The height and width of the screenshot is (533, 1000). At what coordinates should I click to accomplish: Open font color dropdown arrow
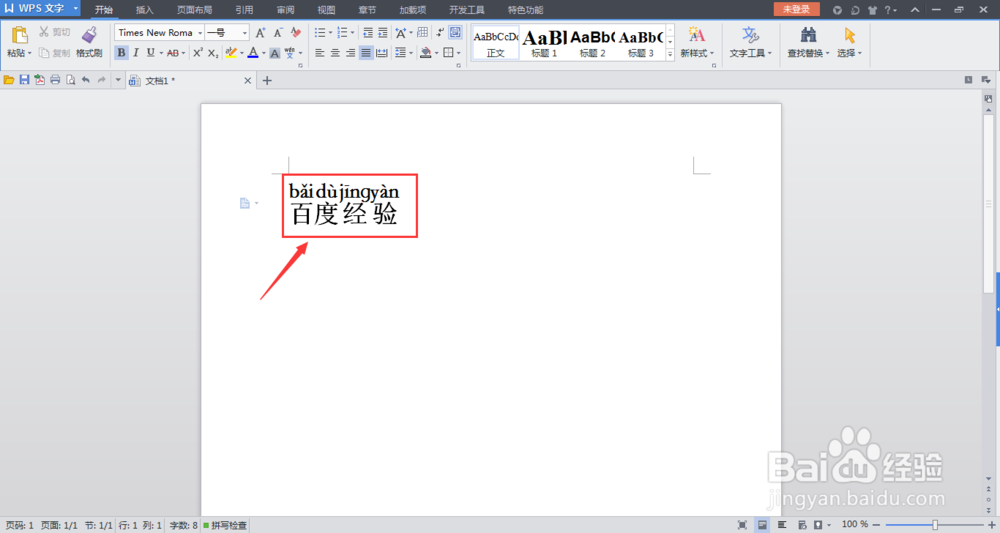pyautogui.click(x=263, y=53)
